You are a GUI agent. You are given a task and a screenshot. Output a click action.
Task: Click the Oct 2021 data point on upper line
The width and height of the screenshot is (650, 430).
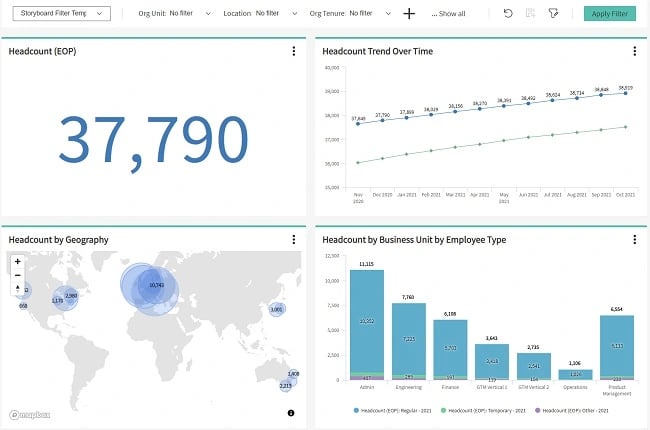626,93
